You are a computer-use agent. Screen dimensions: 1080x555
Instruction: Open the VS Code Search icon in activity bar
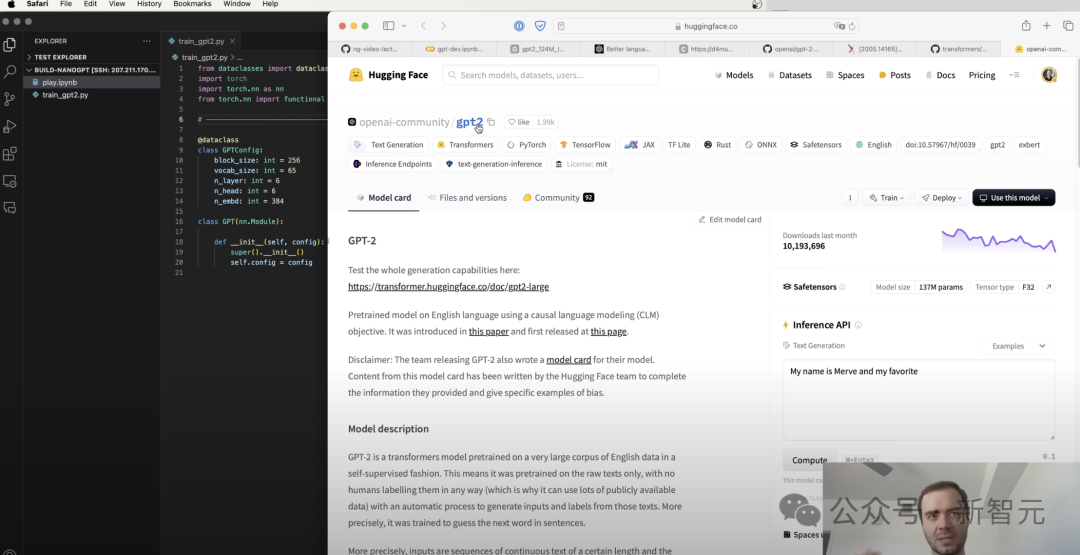[10, 71]
